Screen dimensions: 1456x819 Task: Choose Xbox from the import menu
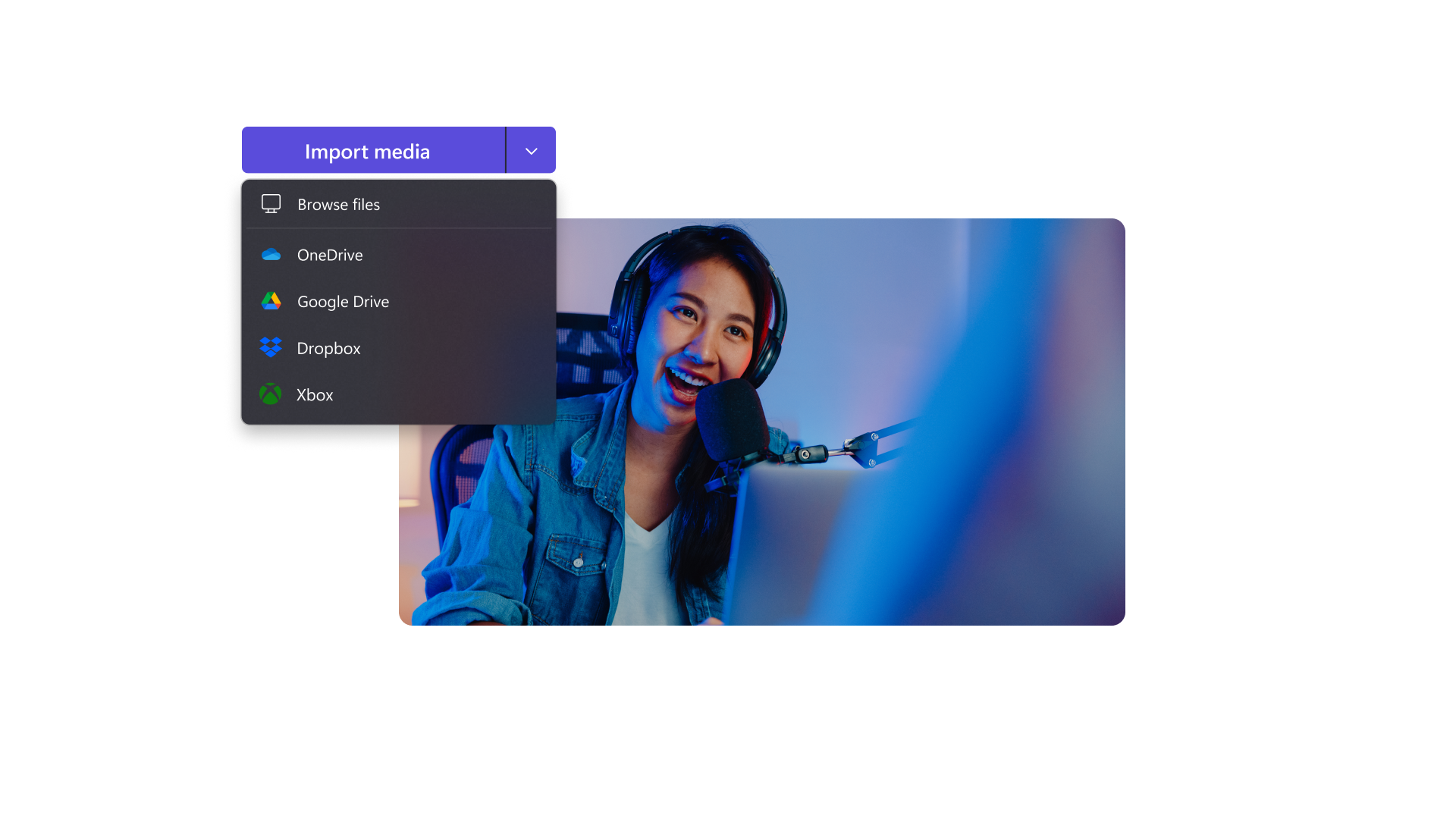click(x=399, y=394)
